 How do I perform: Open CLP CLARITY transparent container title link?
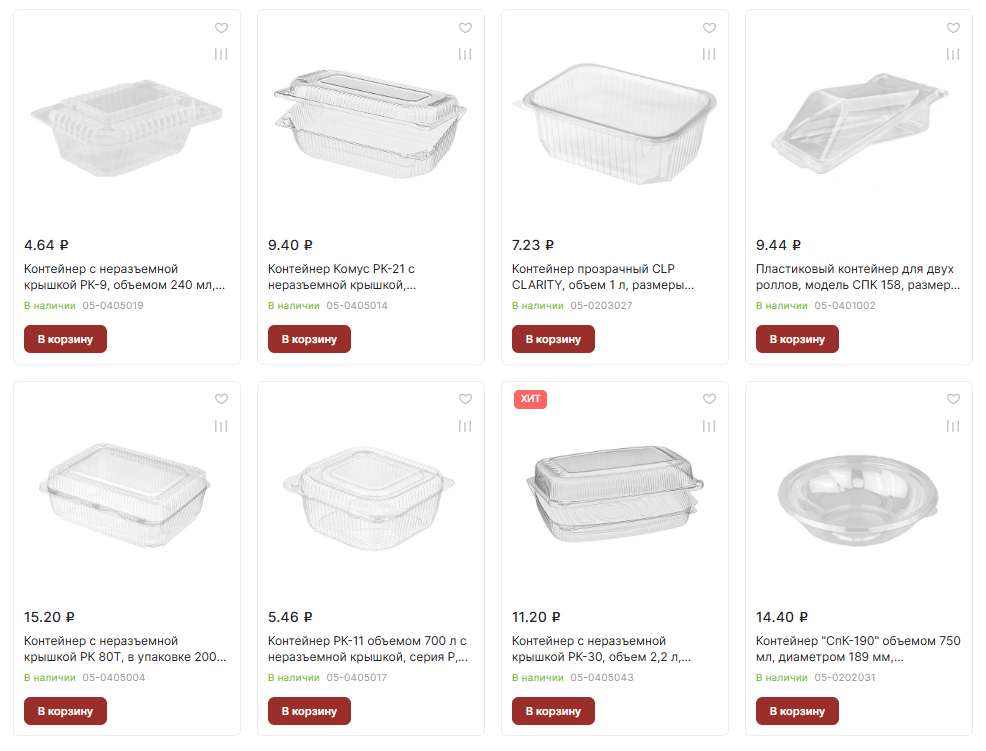[604, 277]
